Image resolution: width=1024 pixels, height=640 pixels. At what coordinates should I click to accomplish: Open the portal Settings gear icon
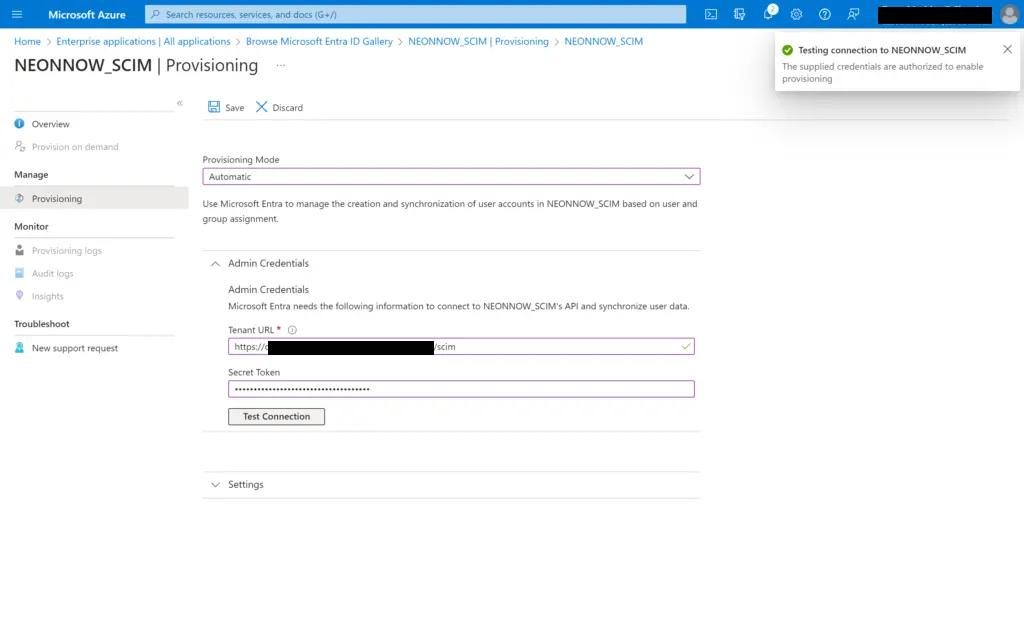tap(796, 14)
